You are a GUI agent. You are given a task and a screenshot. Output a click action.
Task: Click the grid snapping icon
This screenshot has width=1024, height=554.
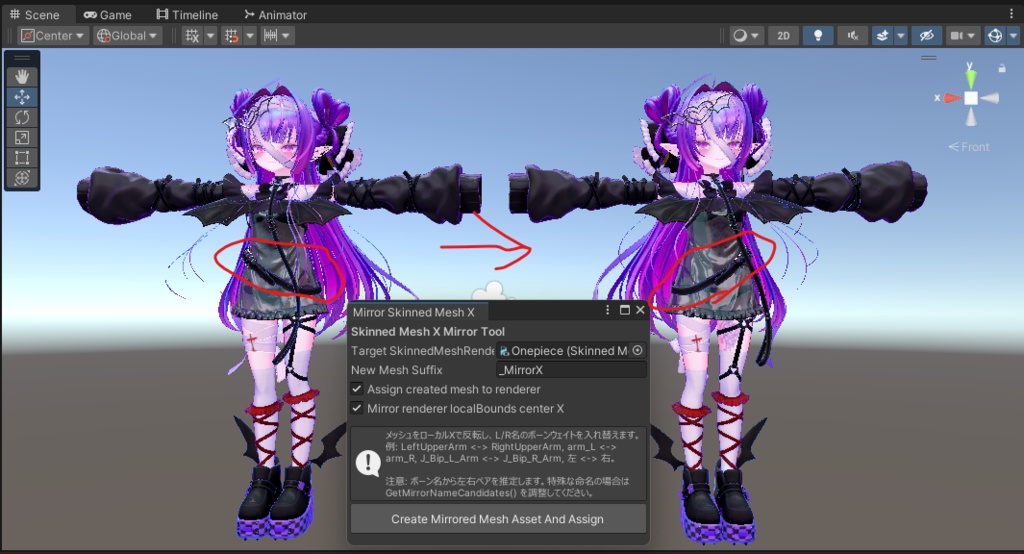231,36
